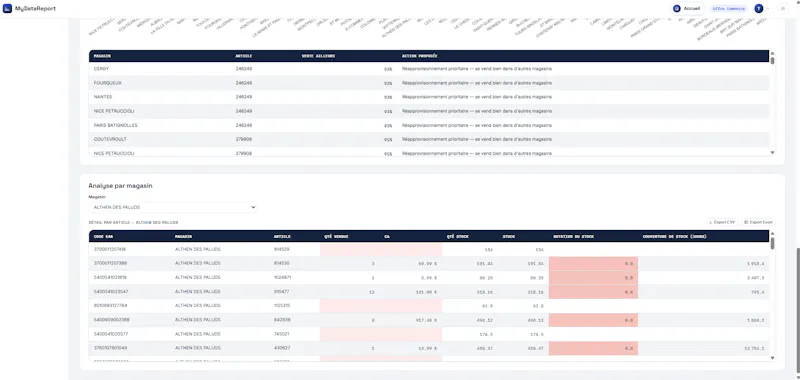Click the download icon in Export CSV

click(711, 222)
